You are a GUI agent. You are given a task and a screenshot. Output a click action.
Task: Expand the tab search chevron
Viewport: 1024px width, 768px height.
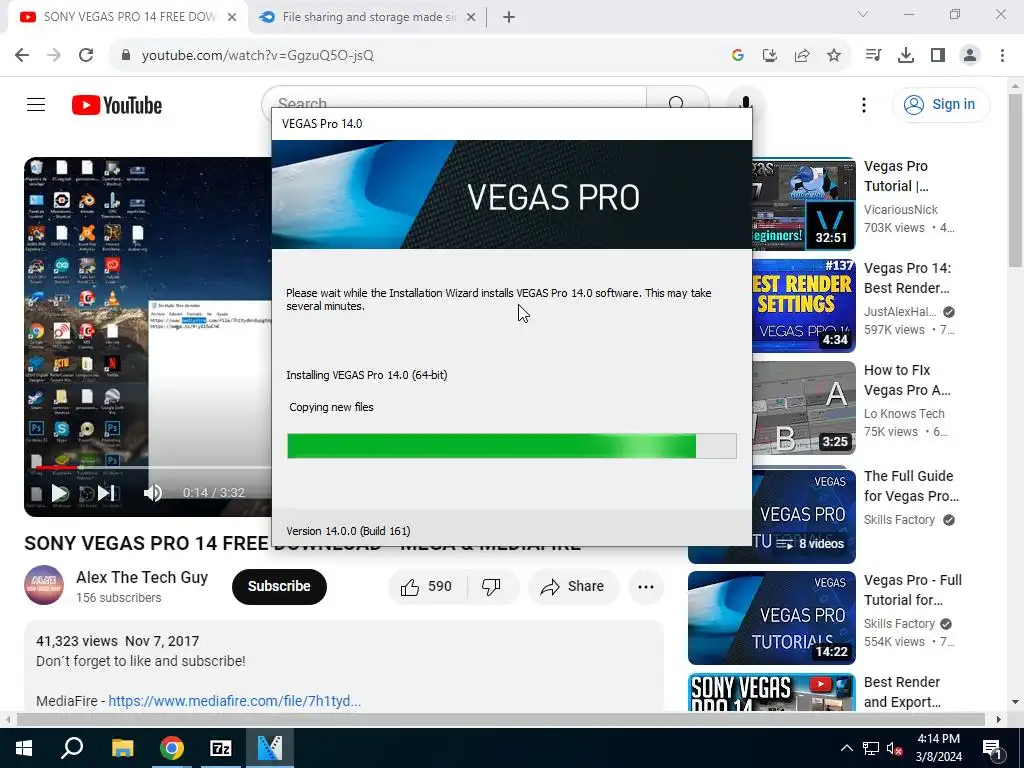pos(863,14)
